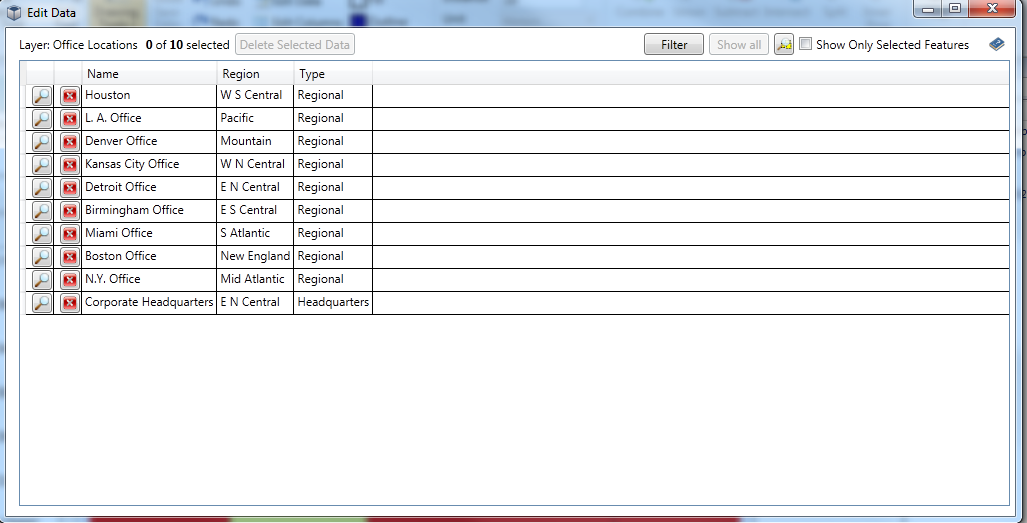Click the zoom to selected features icon

[784, 45]
